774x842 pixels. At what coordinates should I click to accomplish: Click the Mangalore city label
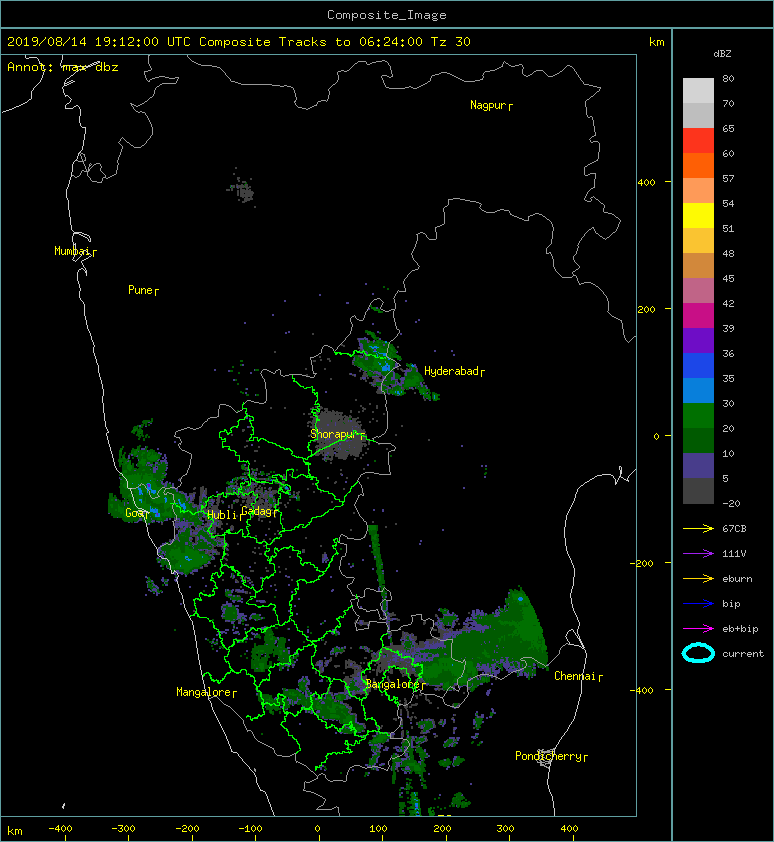pos(206,692)
